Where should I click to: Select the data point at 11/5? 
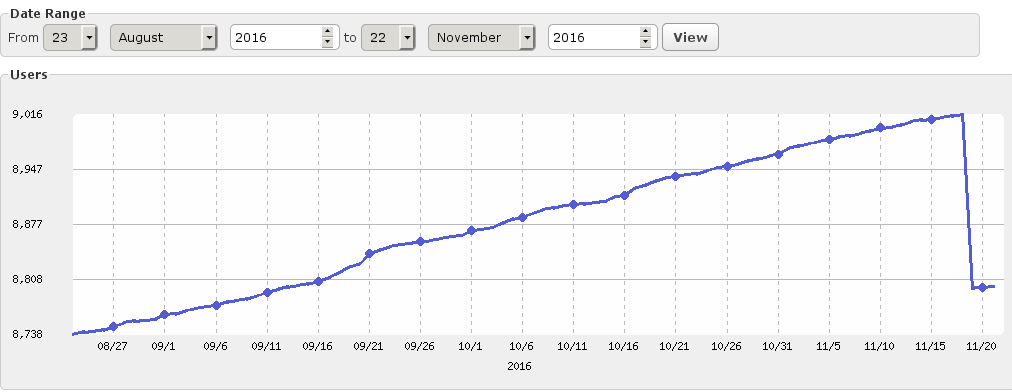click(829, 139)
